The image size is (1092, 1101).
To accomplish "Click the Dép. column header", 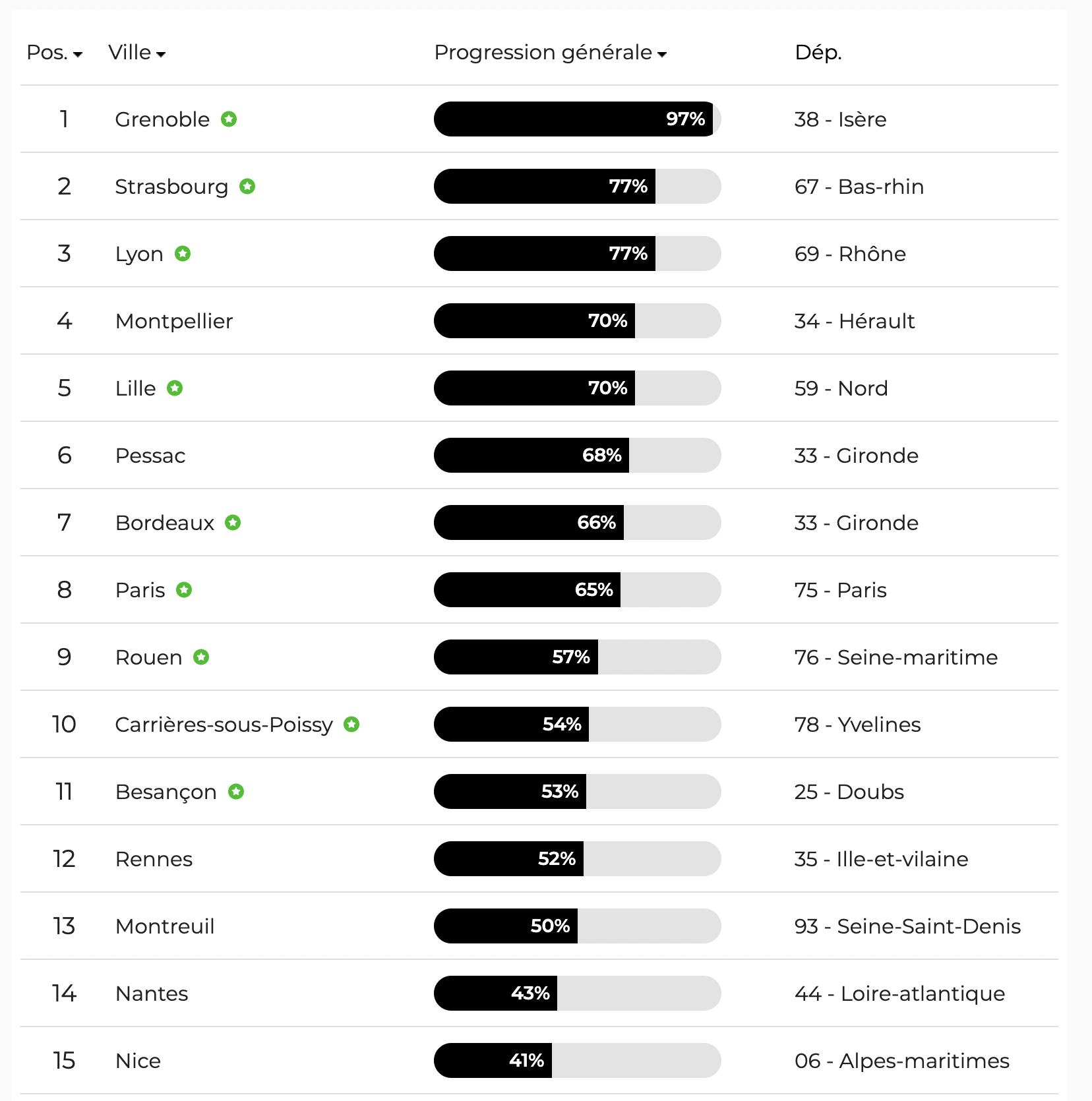I will 818,53.
